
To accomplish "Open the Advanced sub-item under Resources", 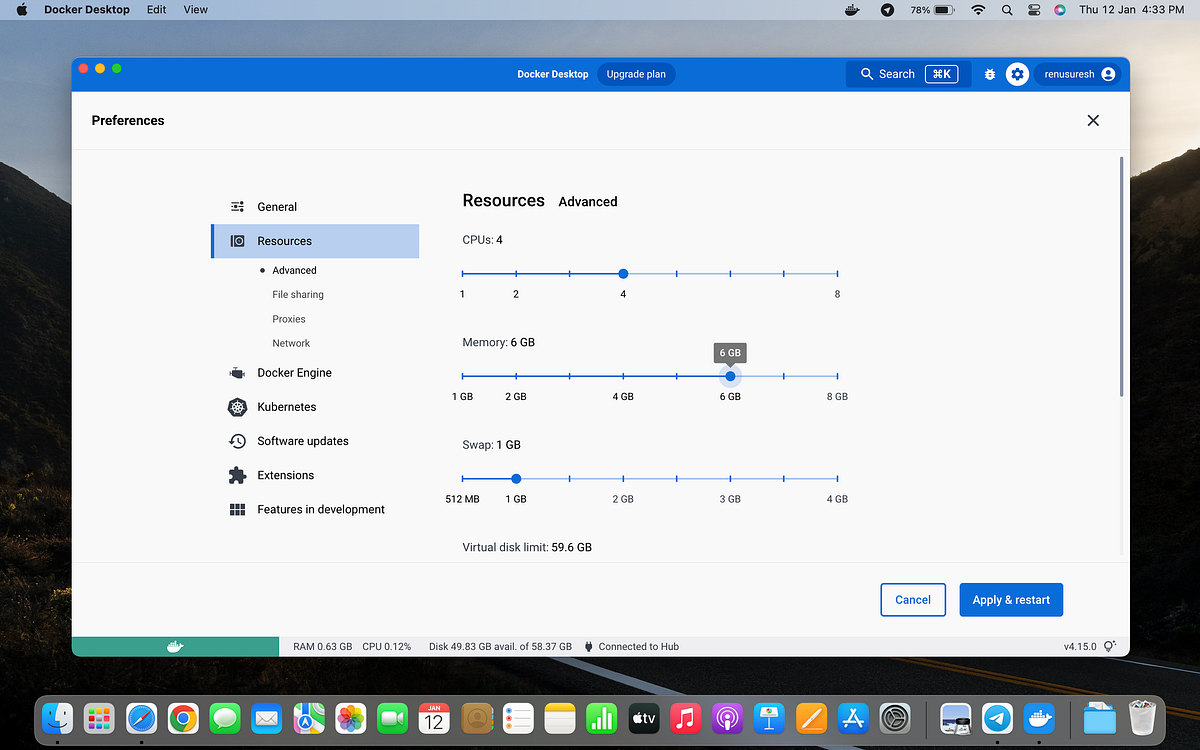I will [x=294, y=270].
